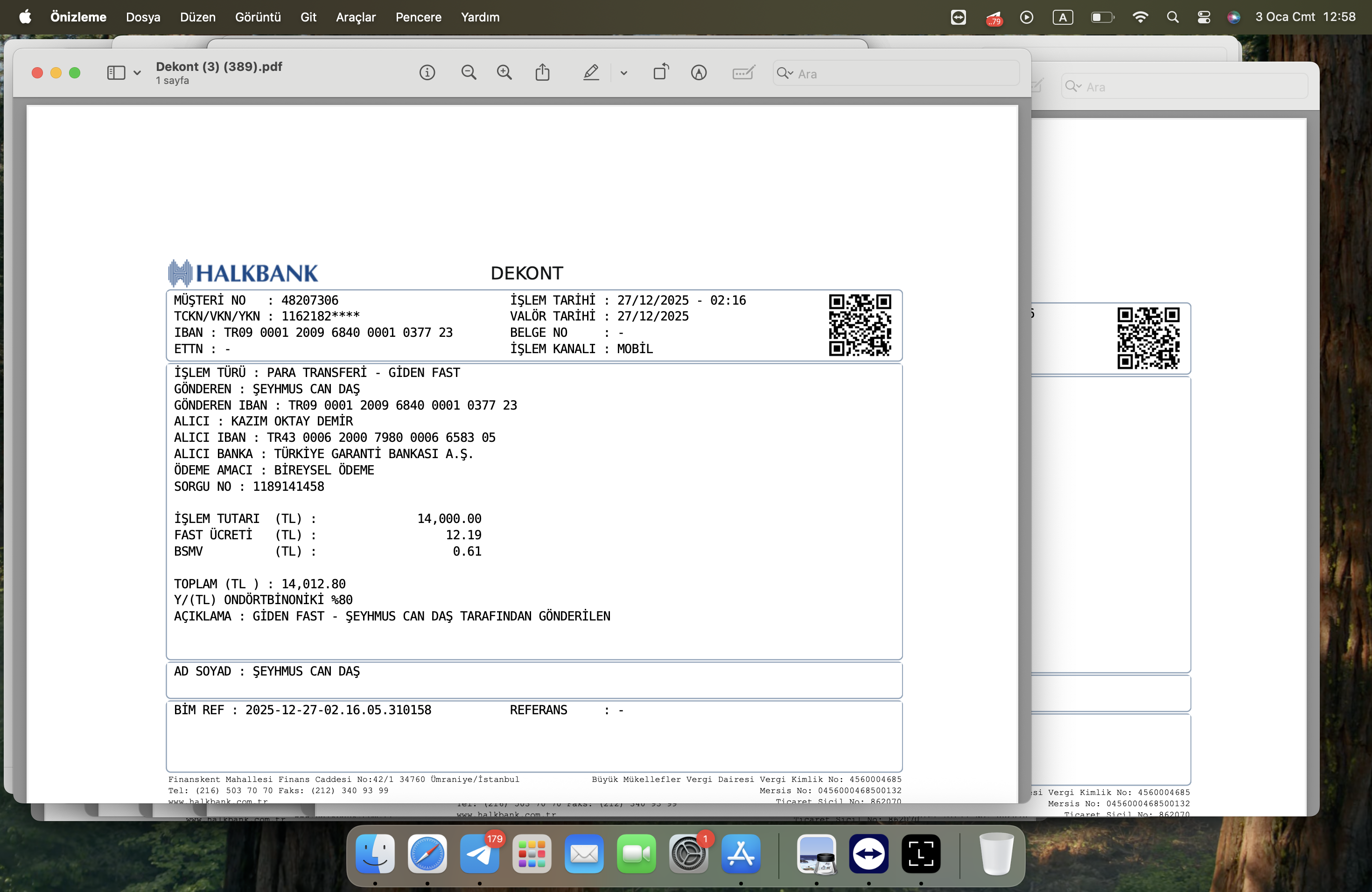Image resolution: width=1372 pixels, height=892 pixels.
Task: Click the customer number 48207306
Action: pyautogui.click(x=309, y=300)
